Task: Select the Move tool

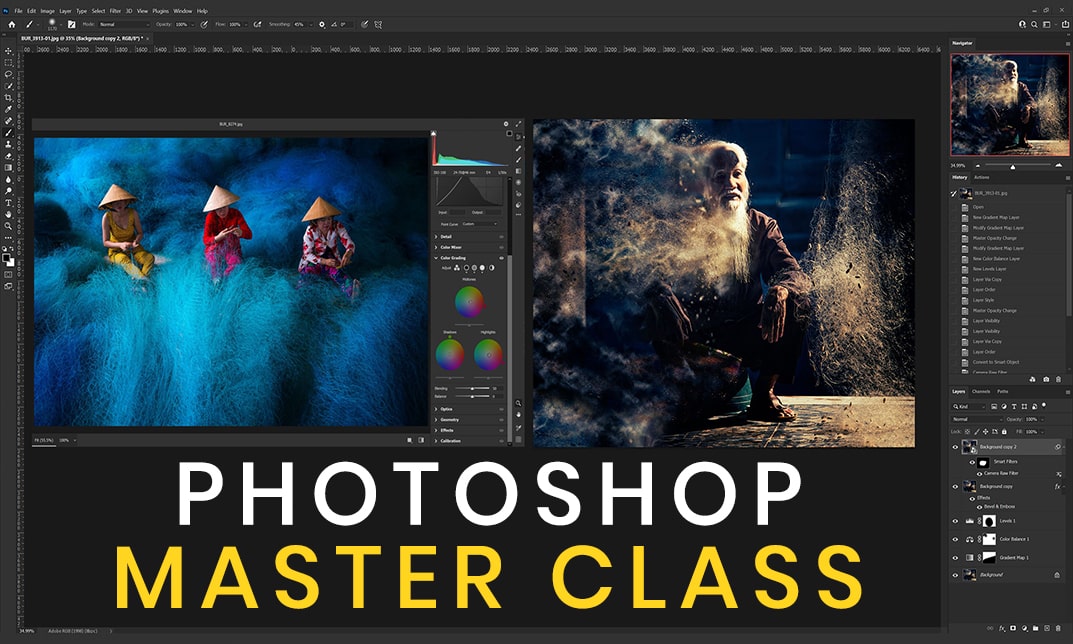Action: 8,51
